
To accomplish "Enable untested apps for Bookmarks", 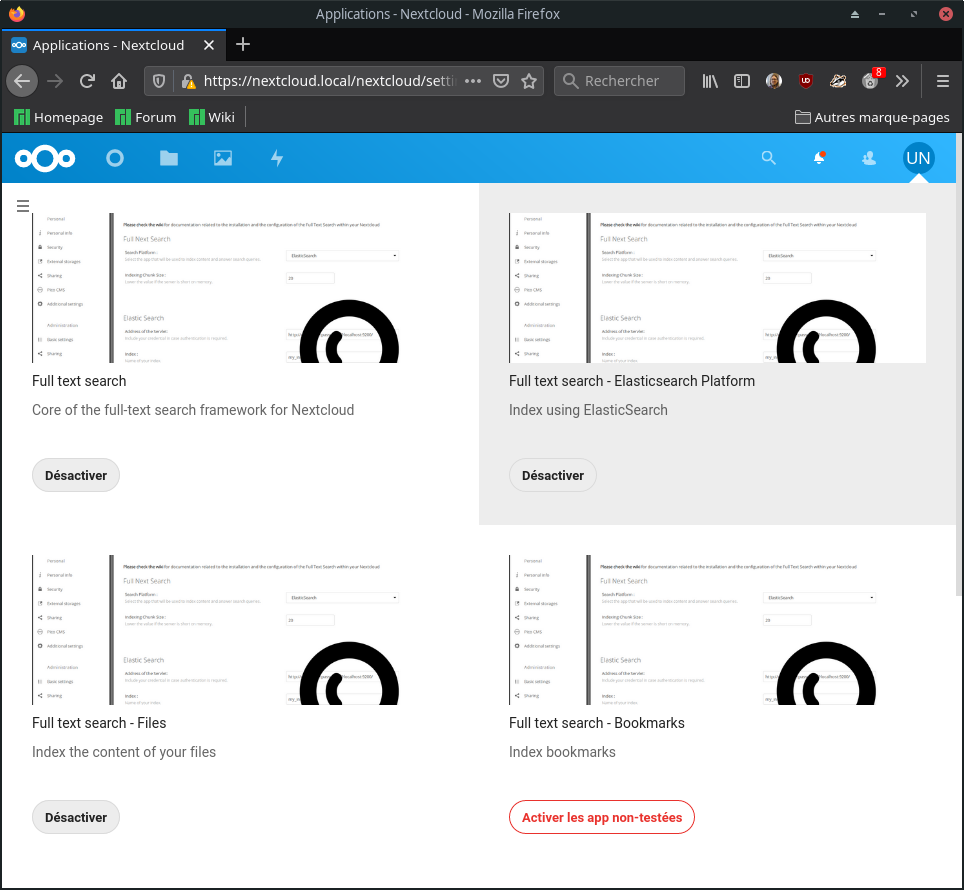I will pos(601,817).
